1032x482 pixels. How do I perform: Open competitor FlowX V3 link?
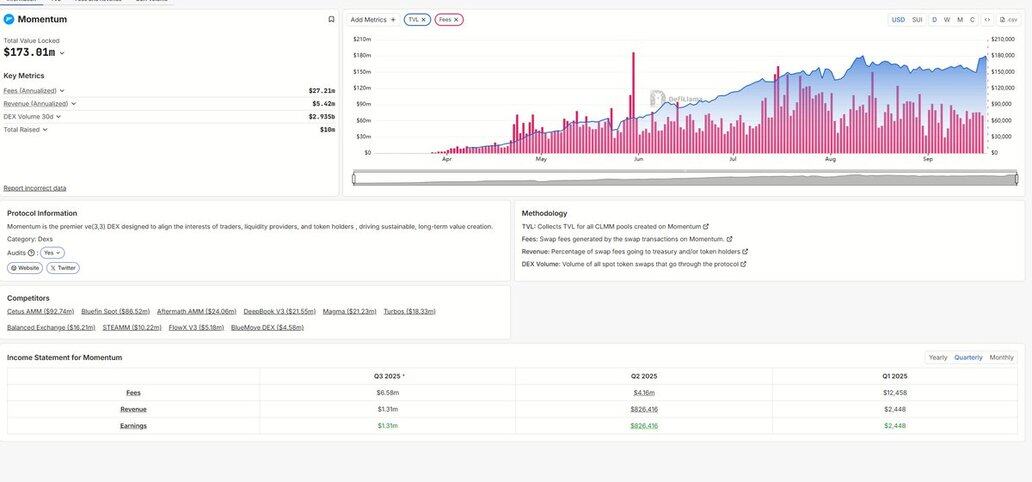click(197, 327)
